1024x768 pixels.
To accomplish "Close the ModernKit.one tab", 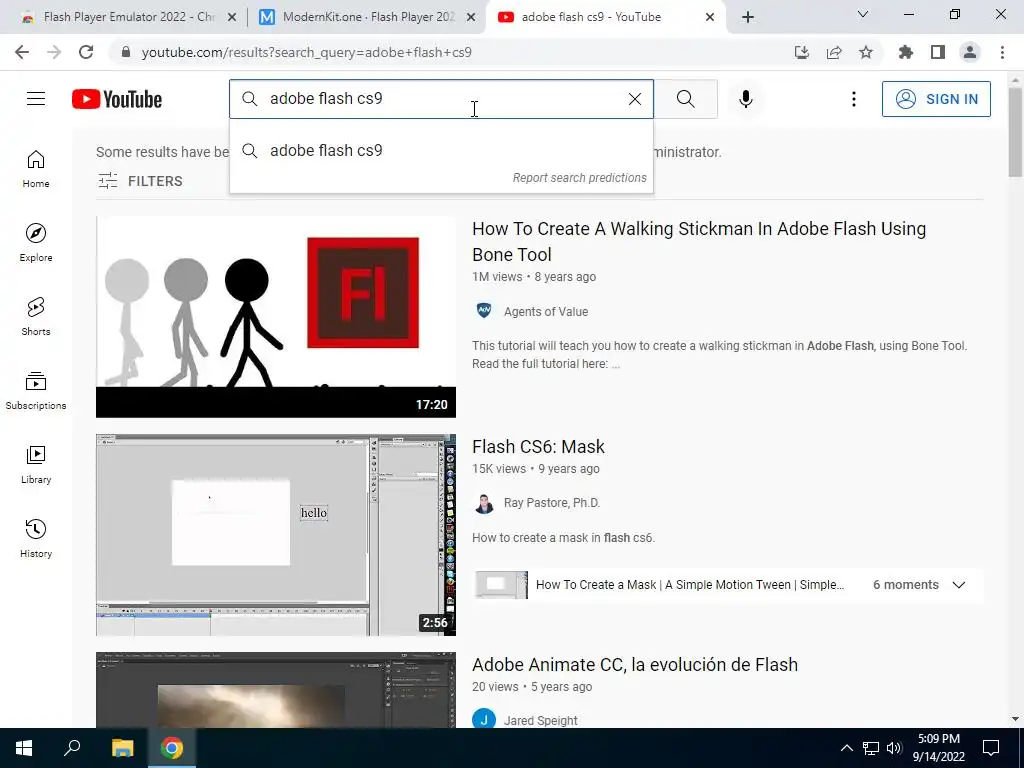I will tap(471, 18).
